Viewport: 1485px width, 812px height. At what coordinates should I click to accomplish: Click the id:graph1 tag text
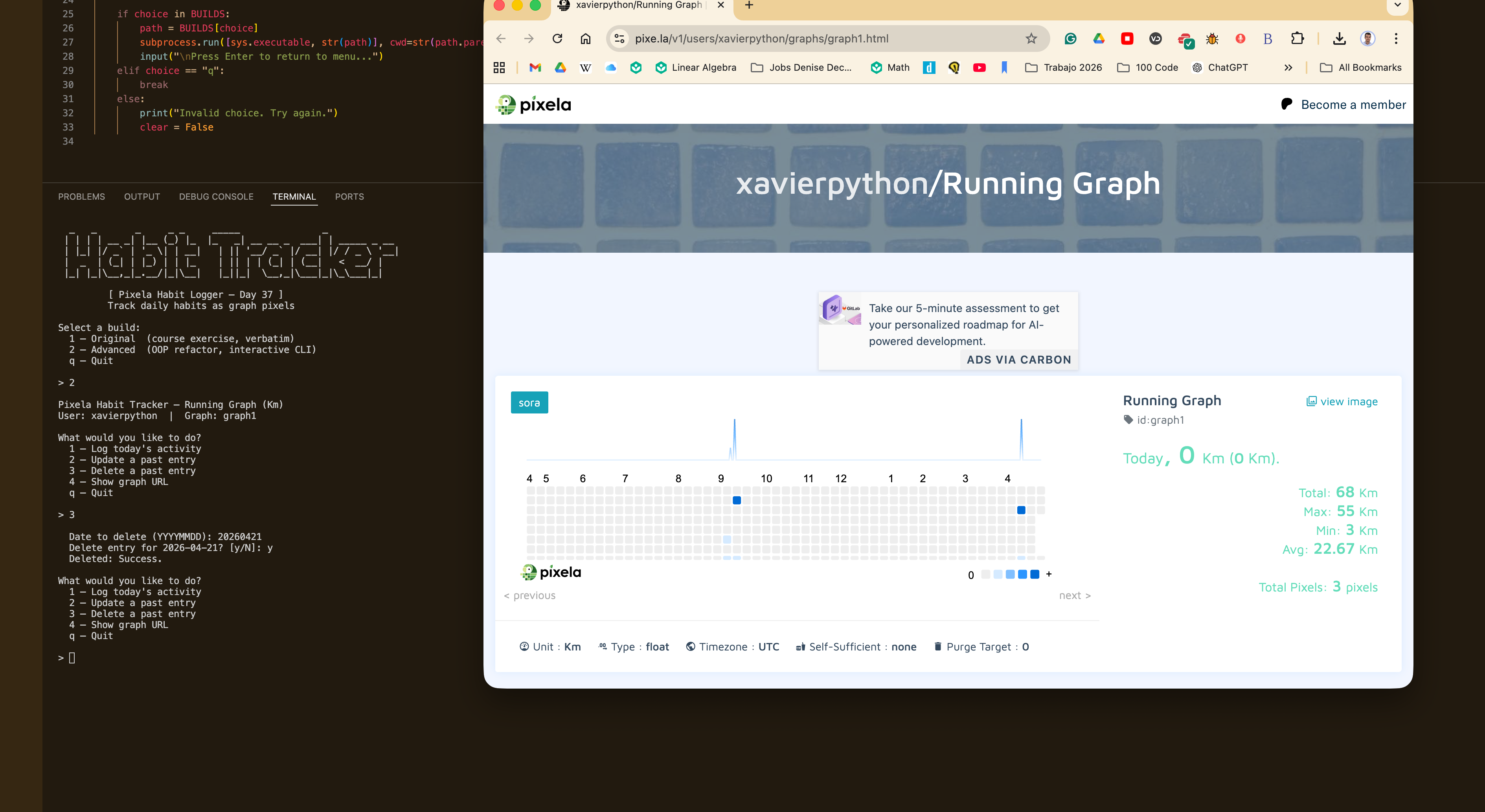(x=1160, y=420)
